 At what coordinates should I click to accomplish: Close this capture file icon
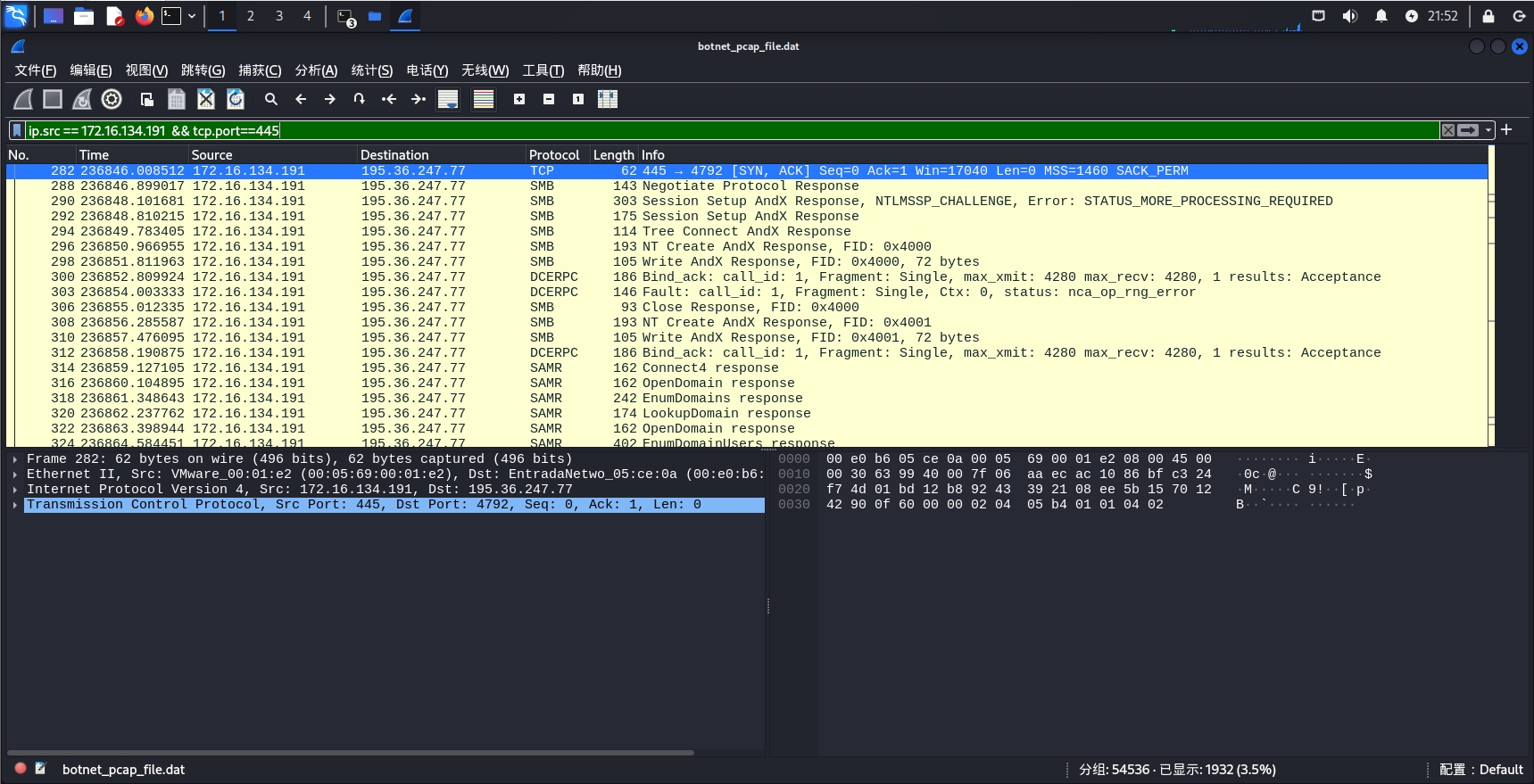pos(206,99)
